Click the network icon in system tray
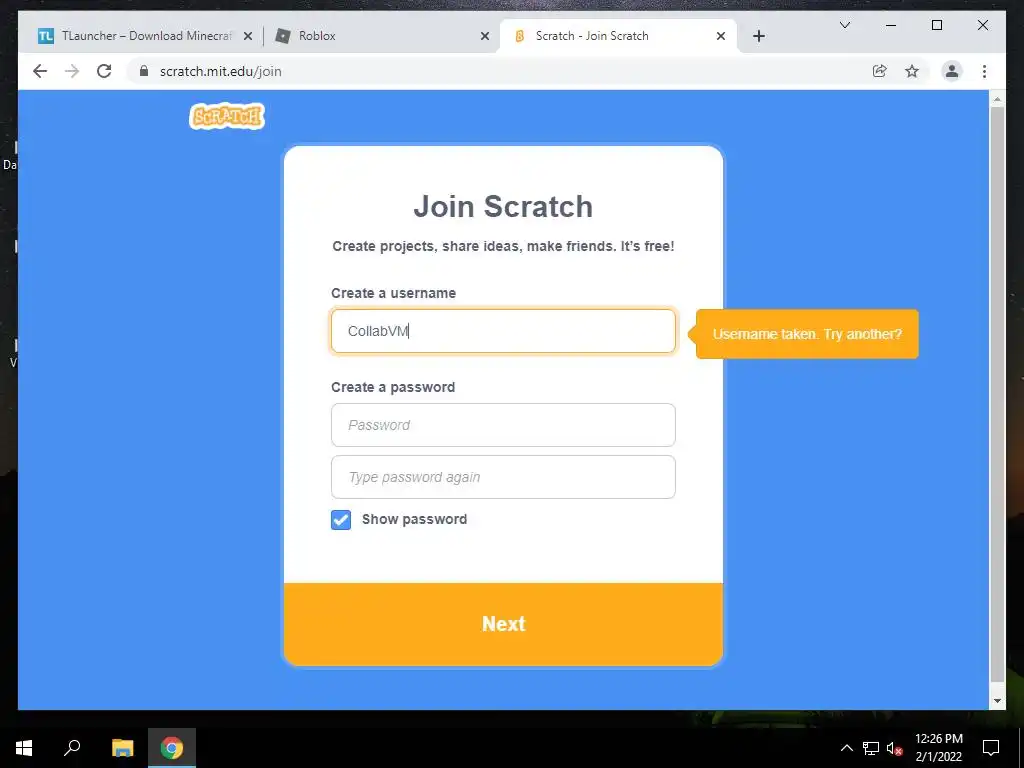The image size is (1024, 768). 871,748
